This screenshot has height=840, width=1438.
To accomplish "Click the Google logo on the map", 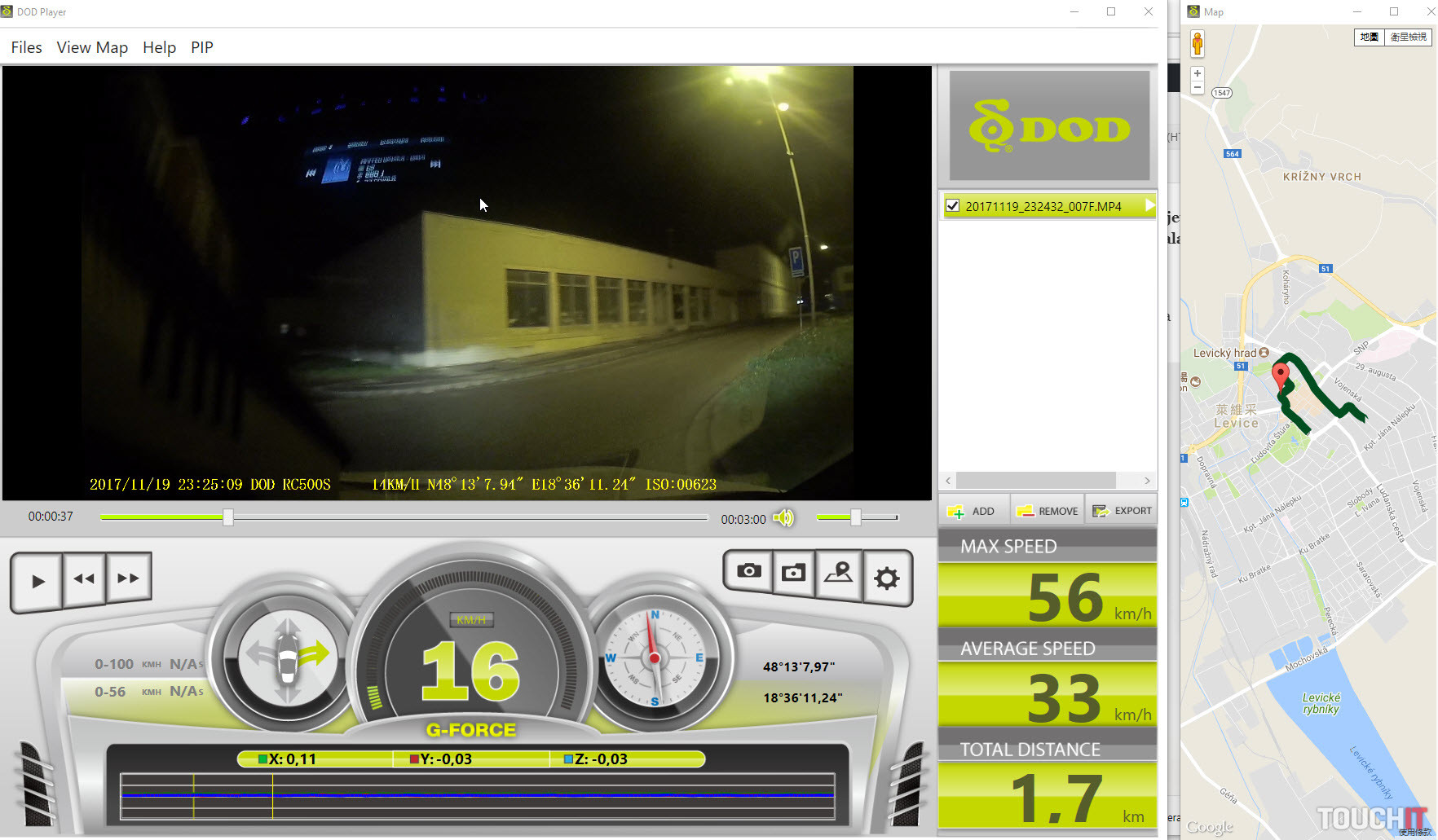I will tap(1210, 827).
